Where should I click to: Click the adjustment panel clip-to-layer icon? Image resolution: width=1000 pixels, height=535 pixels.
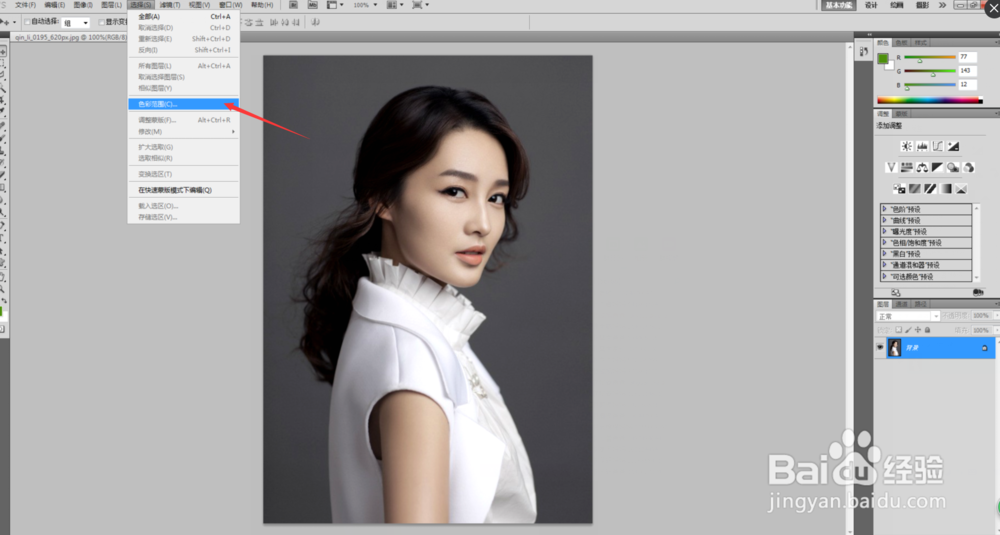click(978, 293)
